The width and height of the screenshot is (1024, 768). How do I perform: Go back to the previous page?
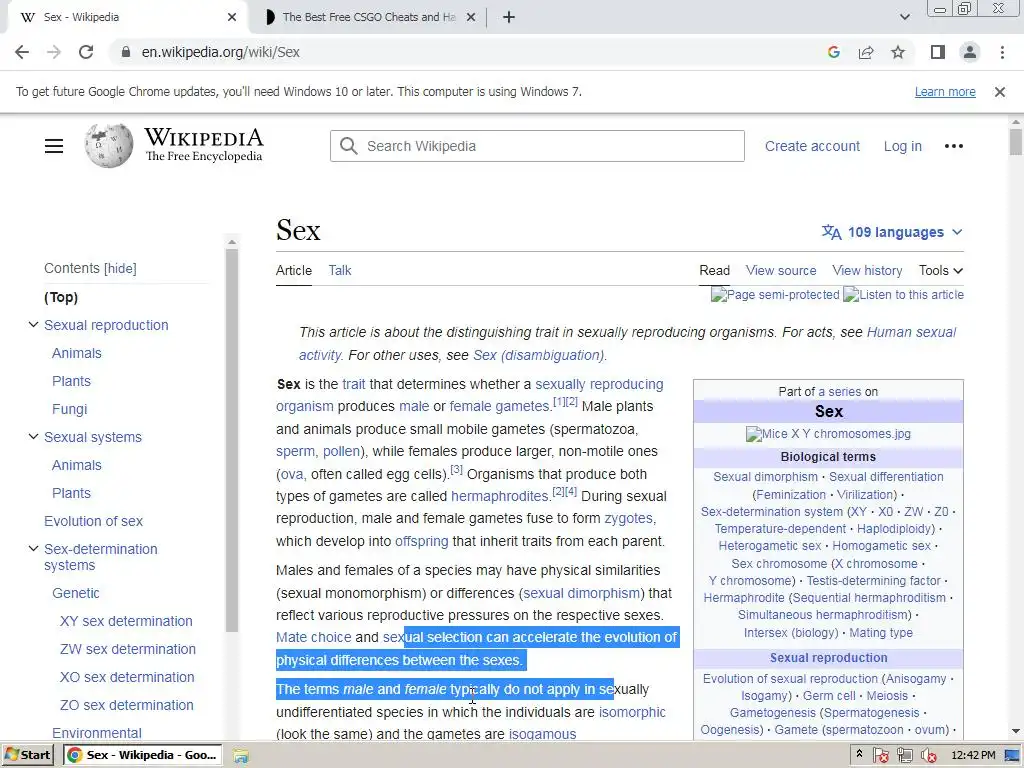22,52
